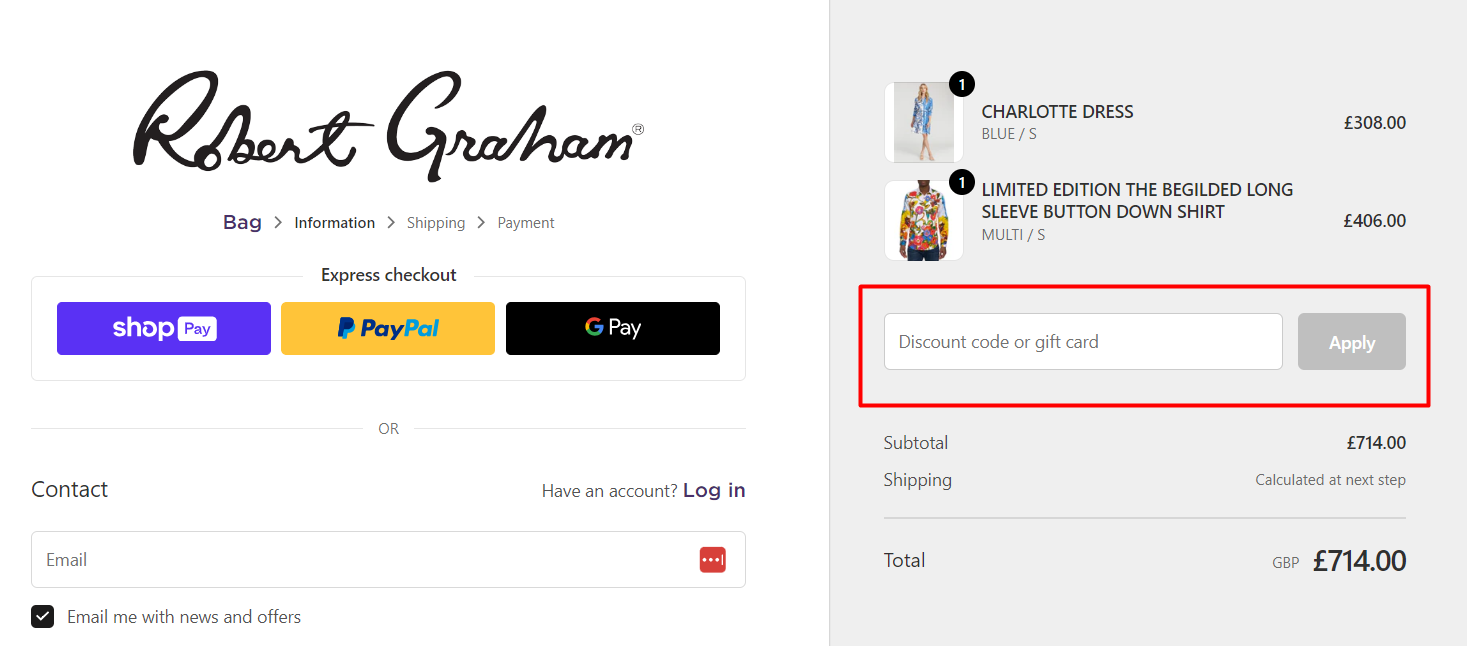Click the Robert Graham logo
The width and height of the screenshot is (1467, 646).
pos(390,122)
